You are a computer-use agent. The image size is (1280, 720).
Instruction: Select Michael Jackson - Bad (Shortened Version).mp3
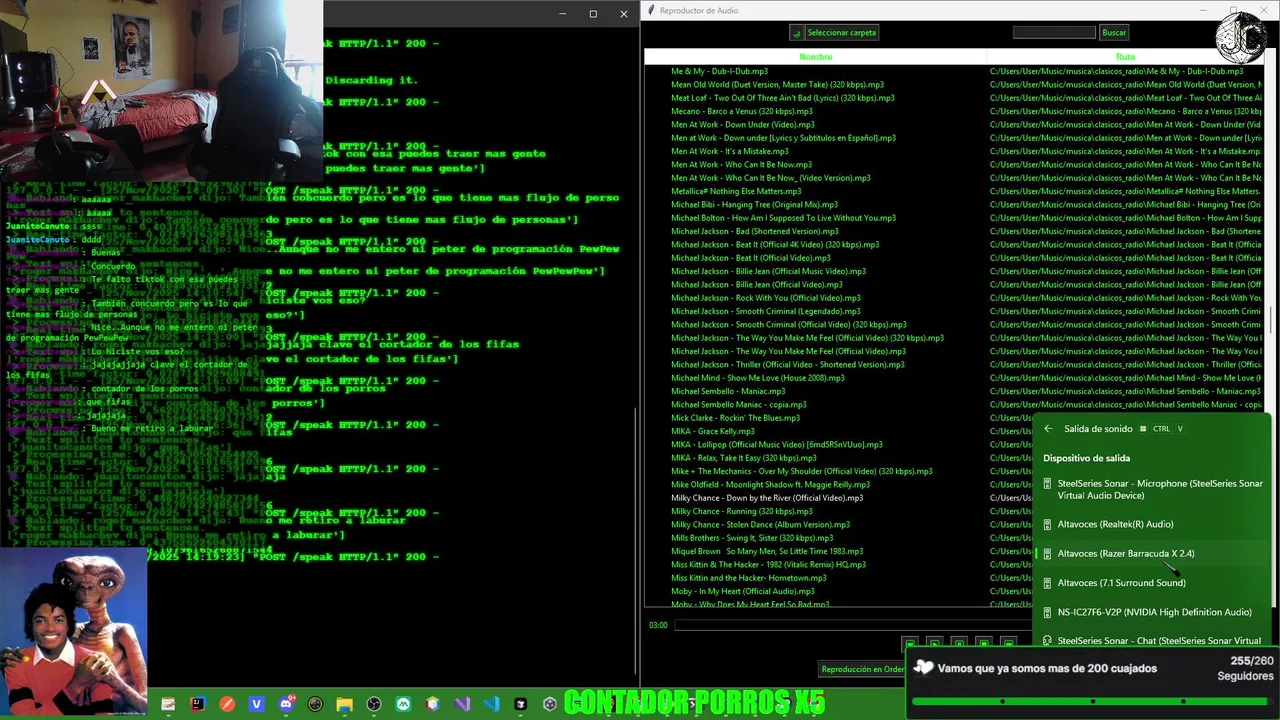coord(755,231)
